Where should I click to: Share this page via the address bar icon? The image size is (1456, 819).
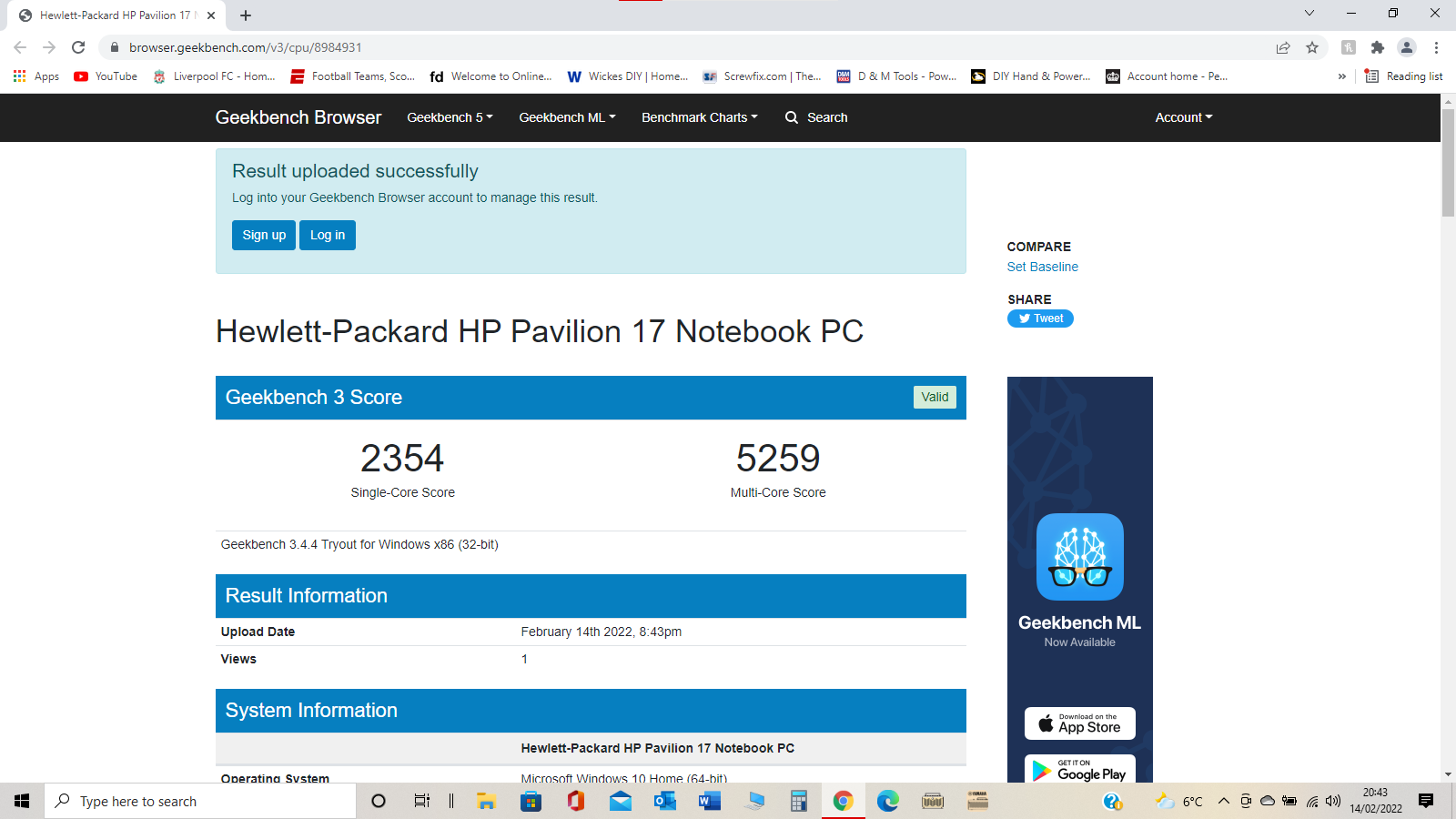coord(1283,47)
